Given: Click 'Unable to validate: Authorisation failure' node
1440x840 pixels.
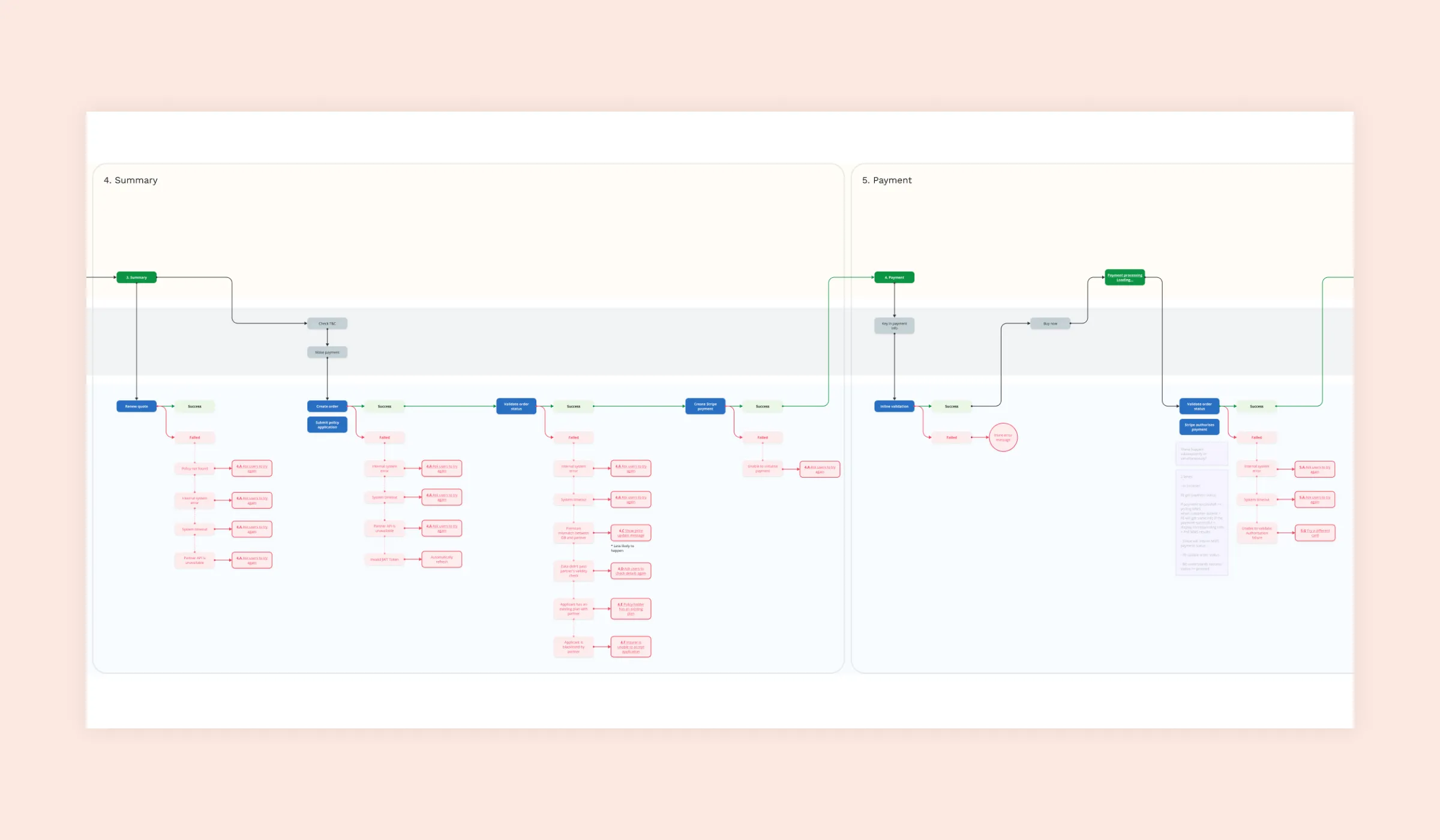Looking at the screenshot, I should [x=1256, y=533].
